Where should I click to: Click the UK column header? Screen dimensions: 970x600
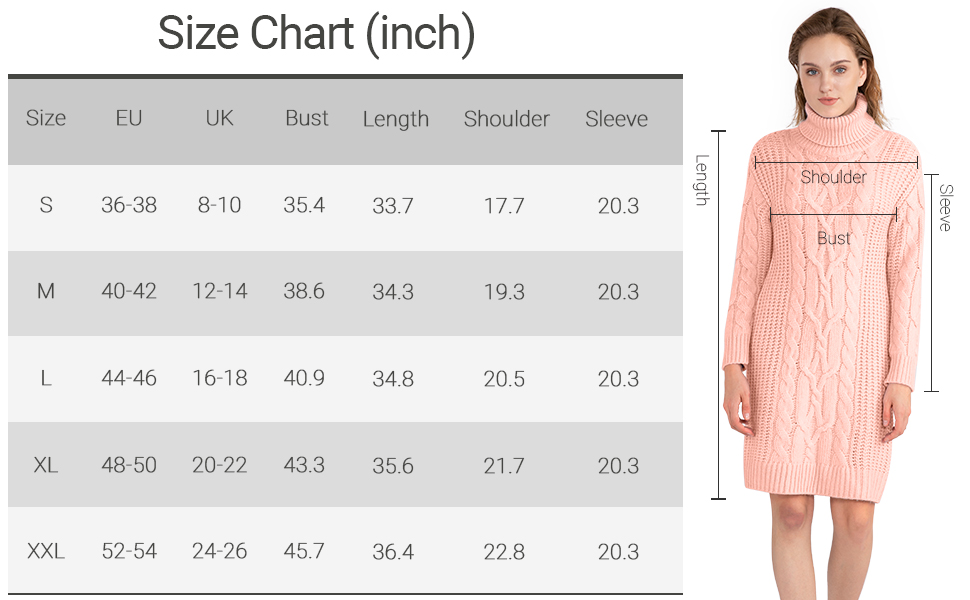tap(219, 118)
